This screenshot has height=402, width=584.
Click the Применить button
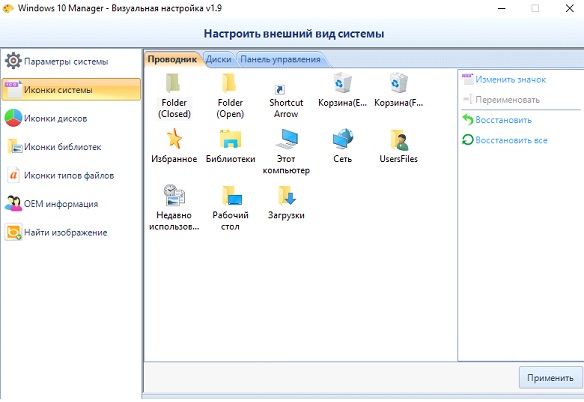(x=550, y=378)
